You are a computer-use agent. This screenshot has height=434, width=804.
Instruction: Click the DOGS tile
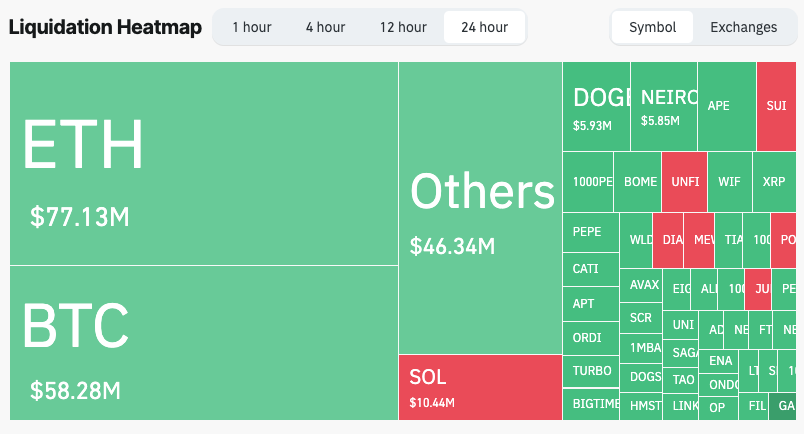(x=641, y=377)
